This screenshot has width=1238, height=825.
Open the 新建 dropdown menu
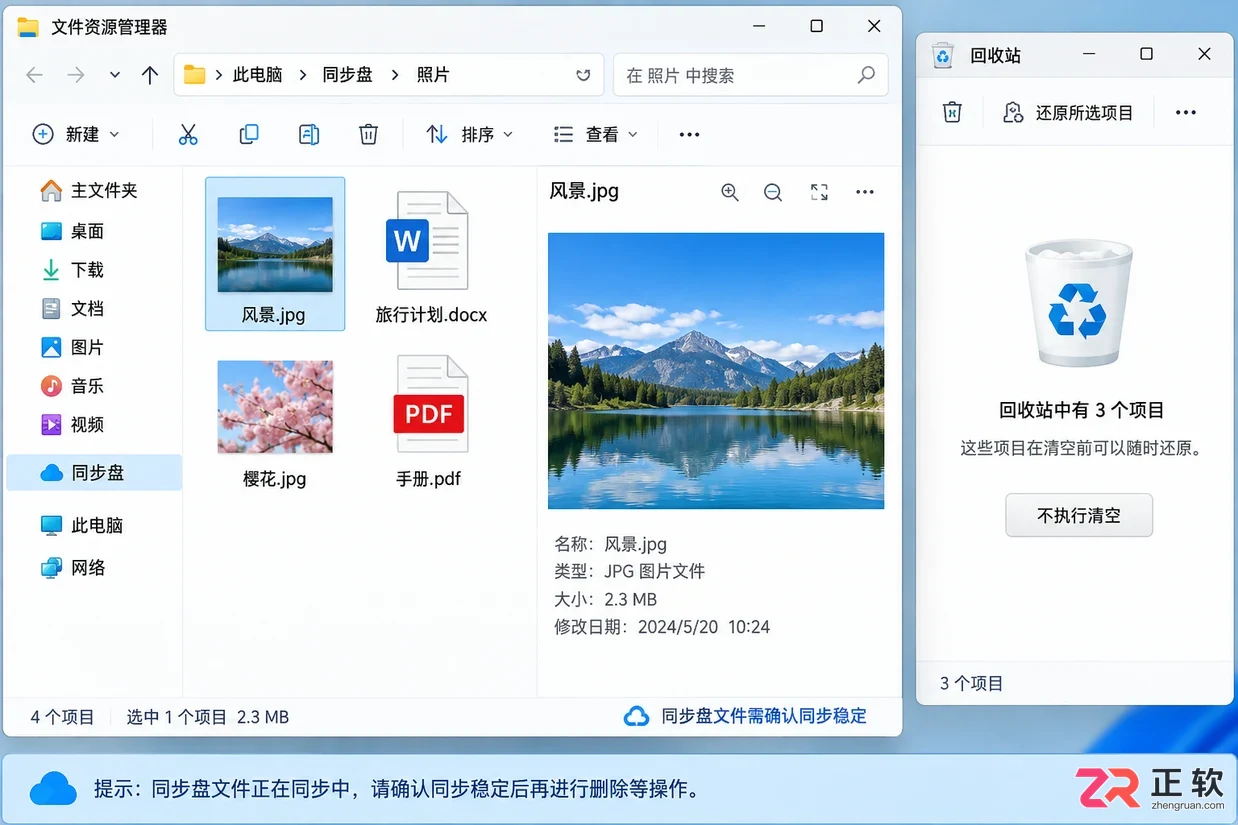pyautogui.click(x=76, y=134)
